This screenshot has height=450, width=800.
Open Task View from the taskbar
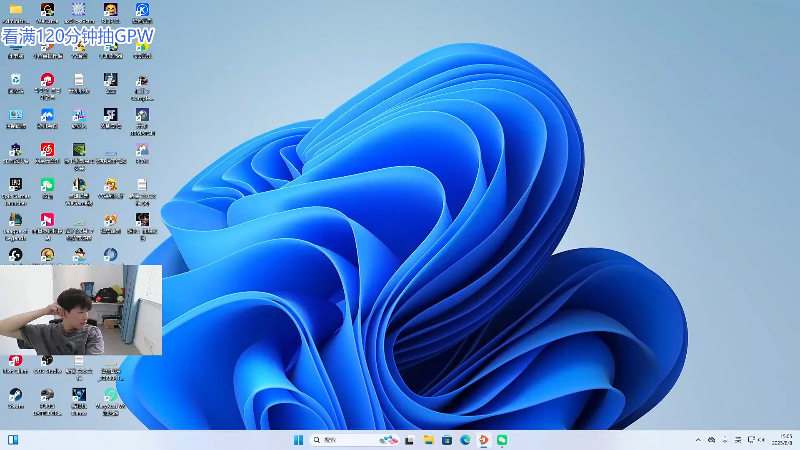coord(409,440)
